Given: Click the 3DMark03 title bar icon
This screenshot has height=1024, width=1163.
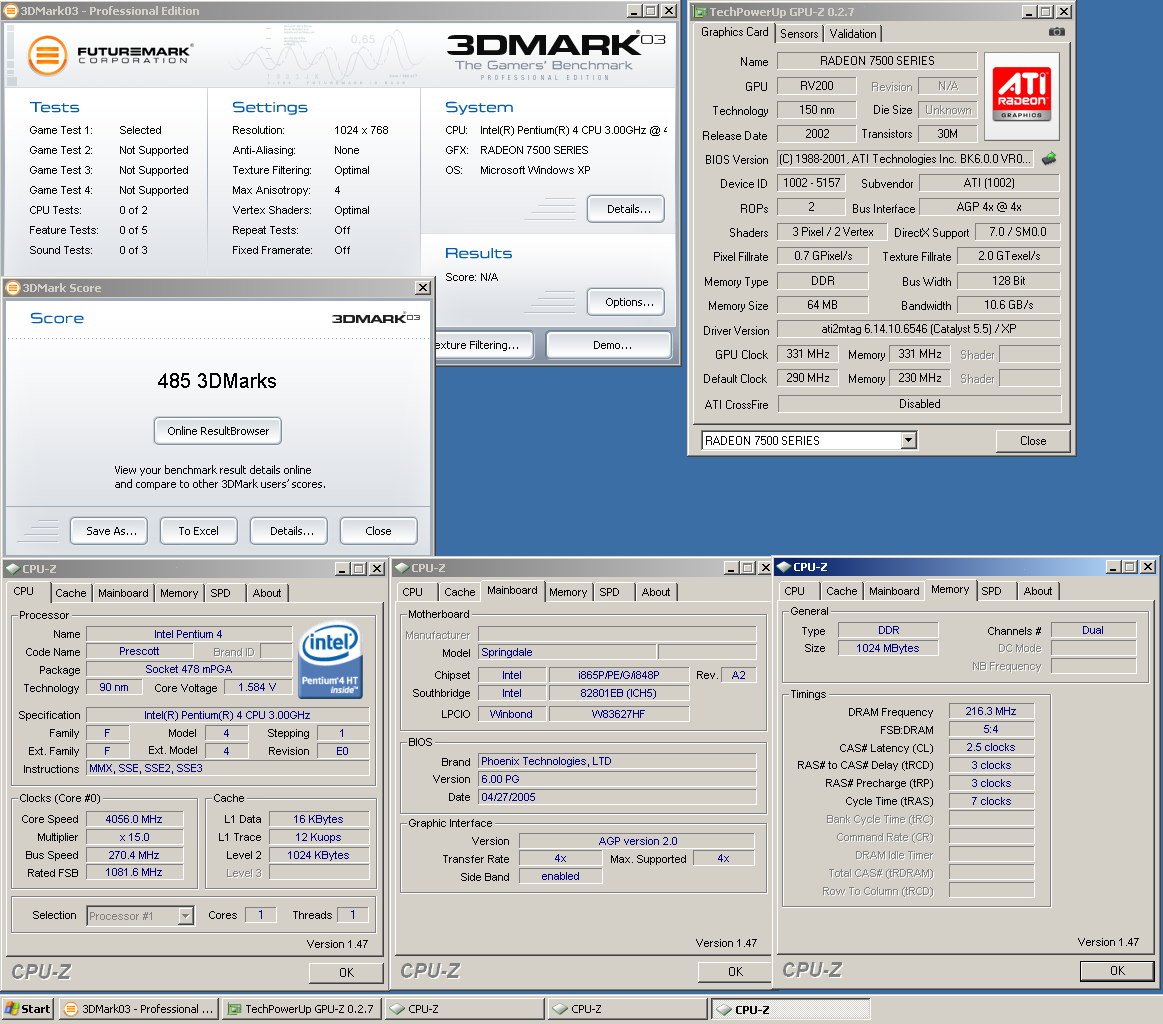Looking at the screenshot, I should [11, 11].
